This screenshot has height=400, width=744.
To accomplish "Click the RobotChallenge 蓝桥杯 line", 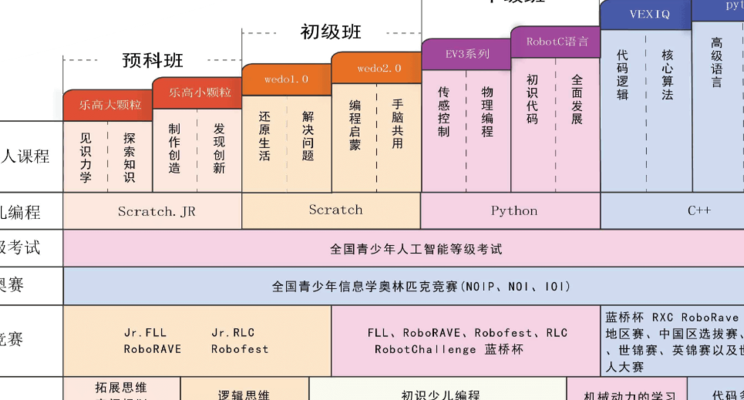I will point(449,350).
